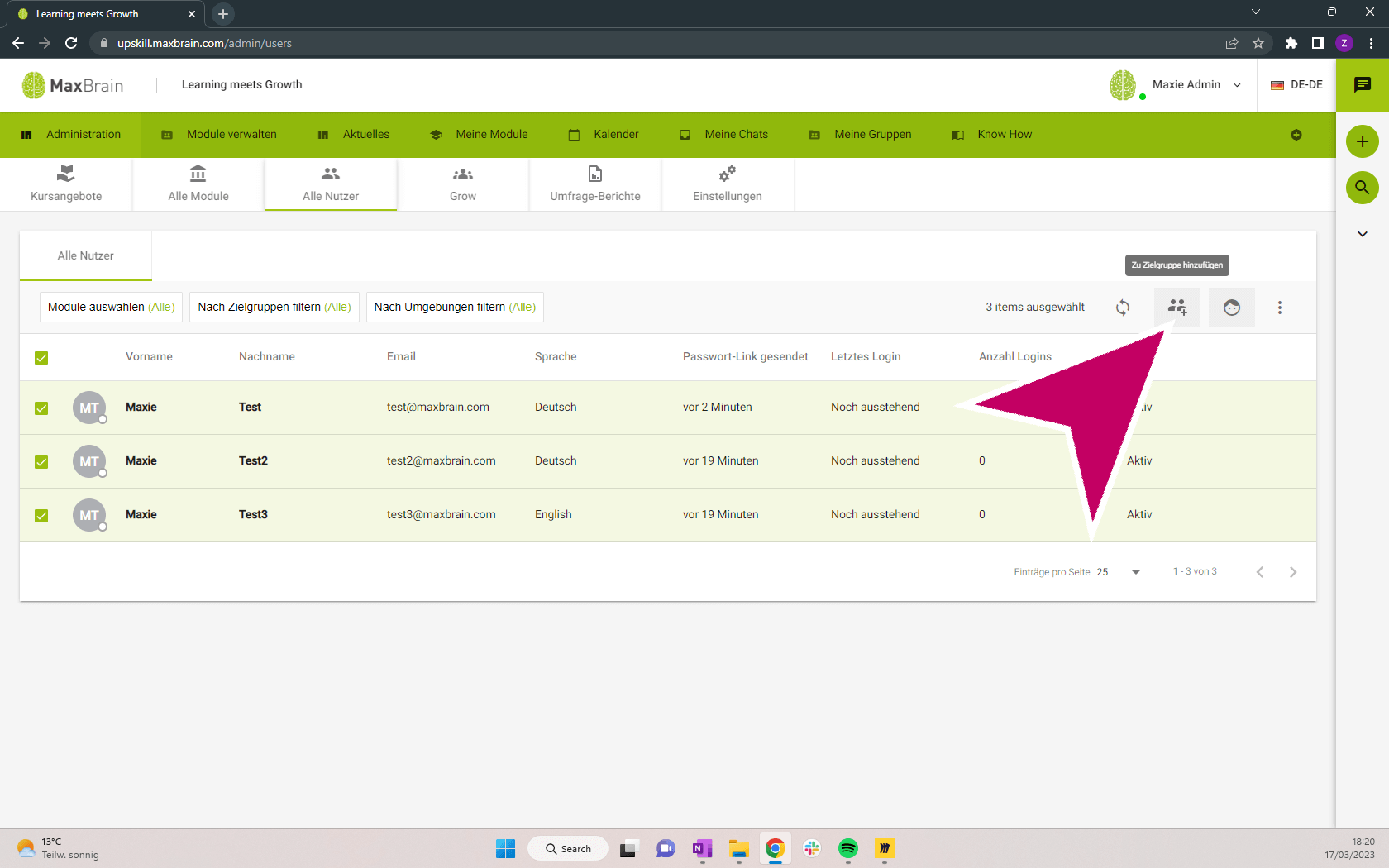This screenshot has height=868, width=1389.
Task: Click the Windows Start button
Action: click(505, 848)
